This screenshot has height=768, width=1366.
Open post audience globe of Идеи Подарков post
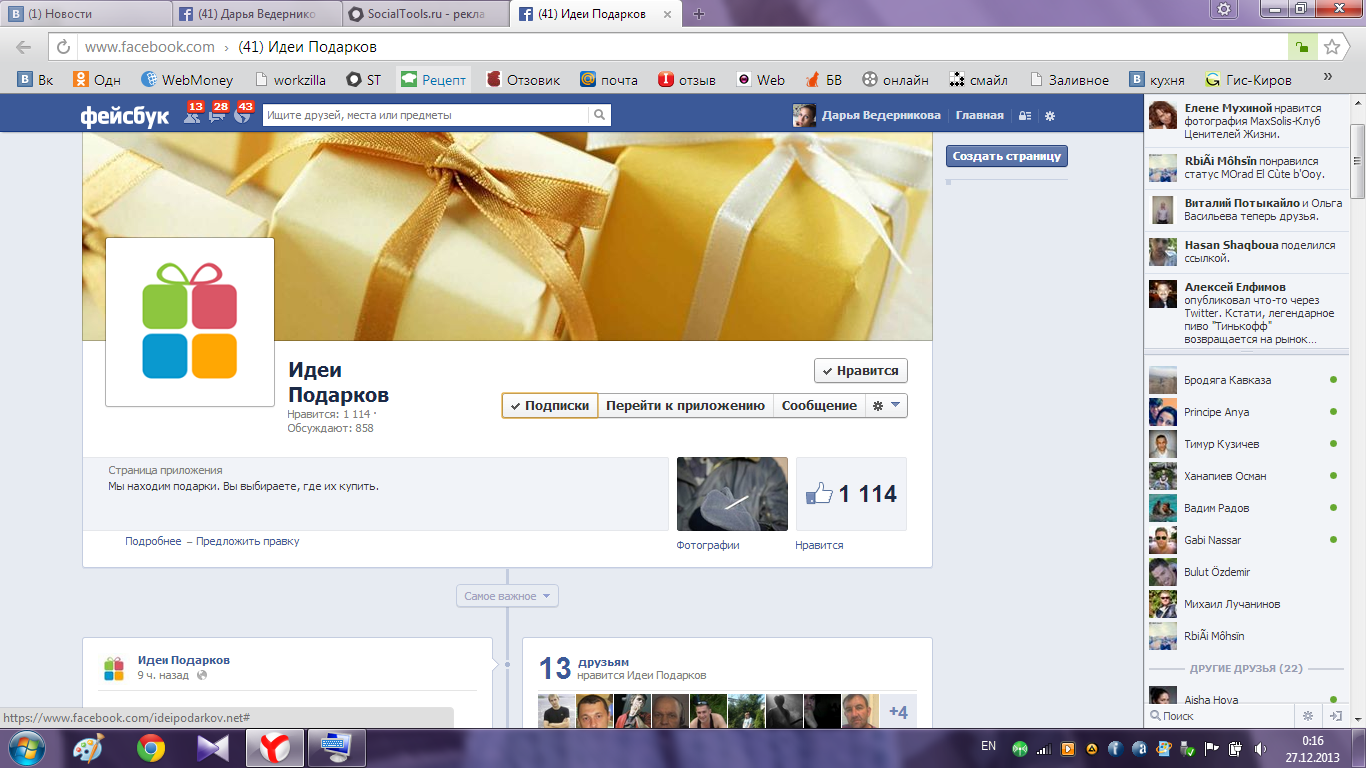coord(203,676)
